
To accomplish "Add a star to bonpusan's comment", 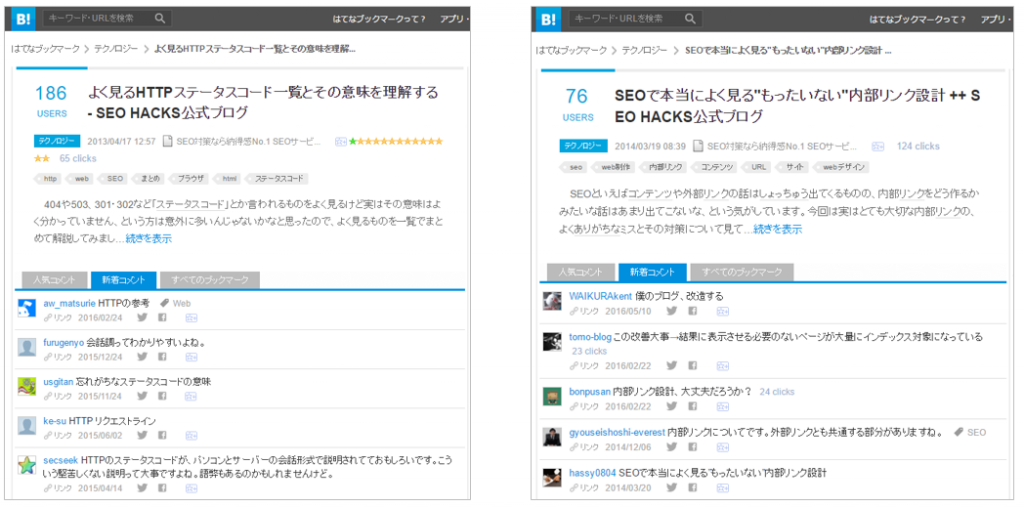I will click(722, 407).
